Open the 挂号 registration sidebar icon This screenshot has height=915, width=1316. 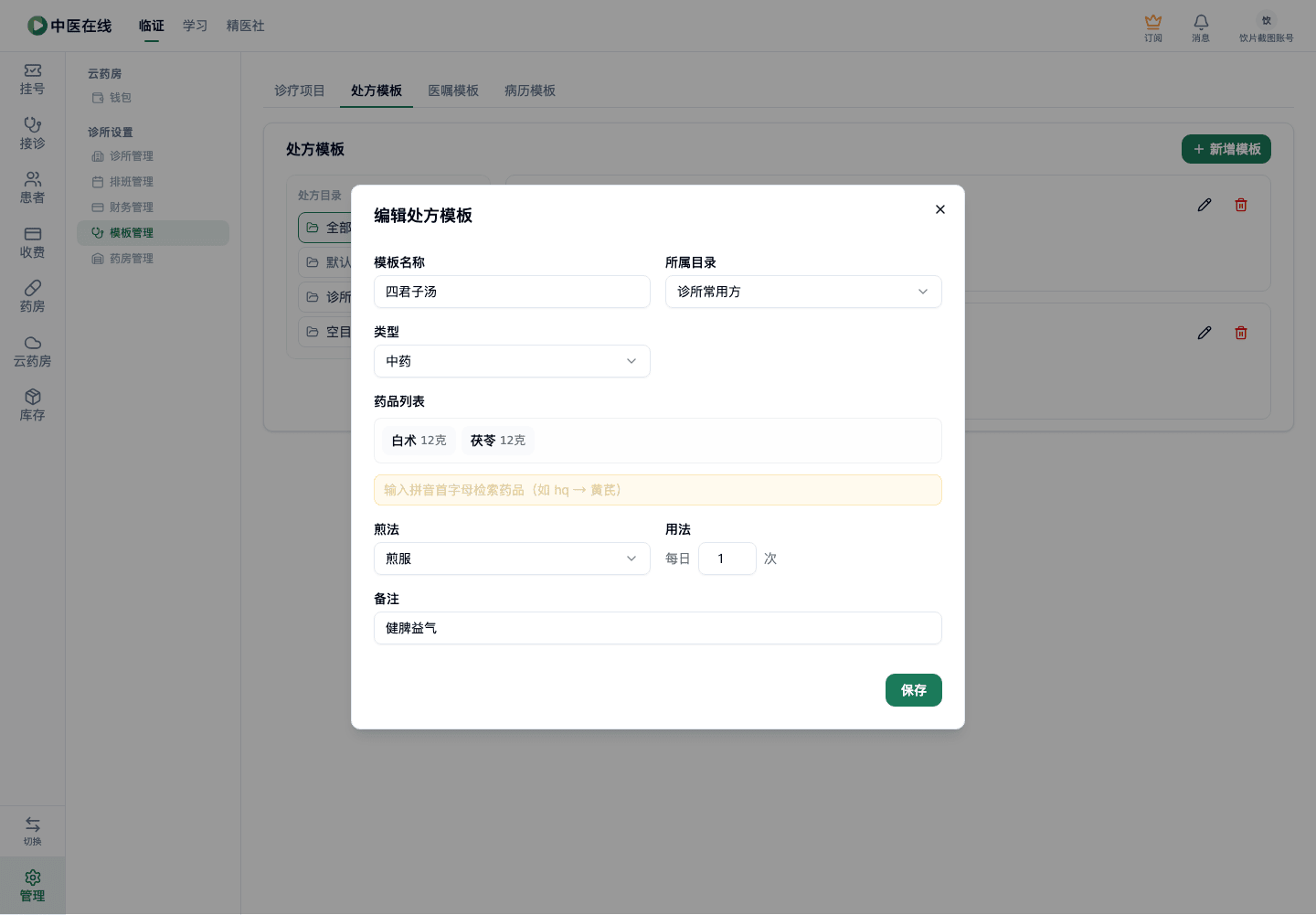pos(32,80)
